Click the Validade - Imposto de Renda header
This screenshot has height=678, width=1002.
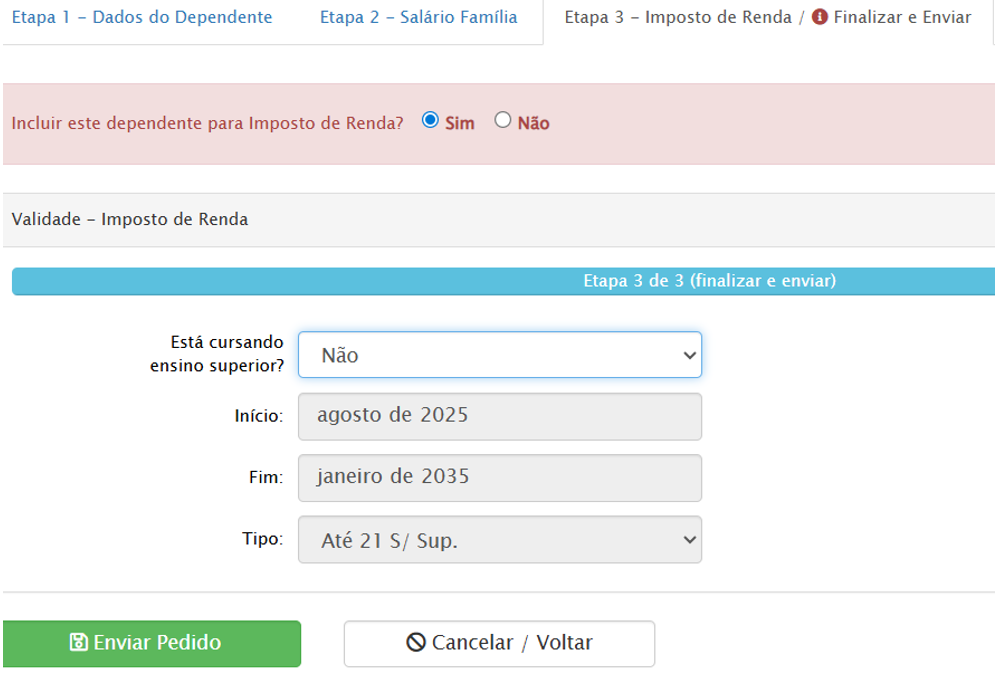click(x=130, y=220)
